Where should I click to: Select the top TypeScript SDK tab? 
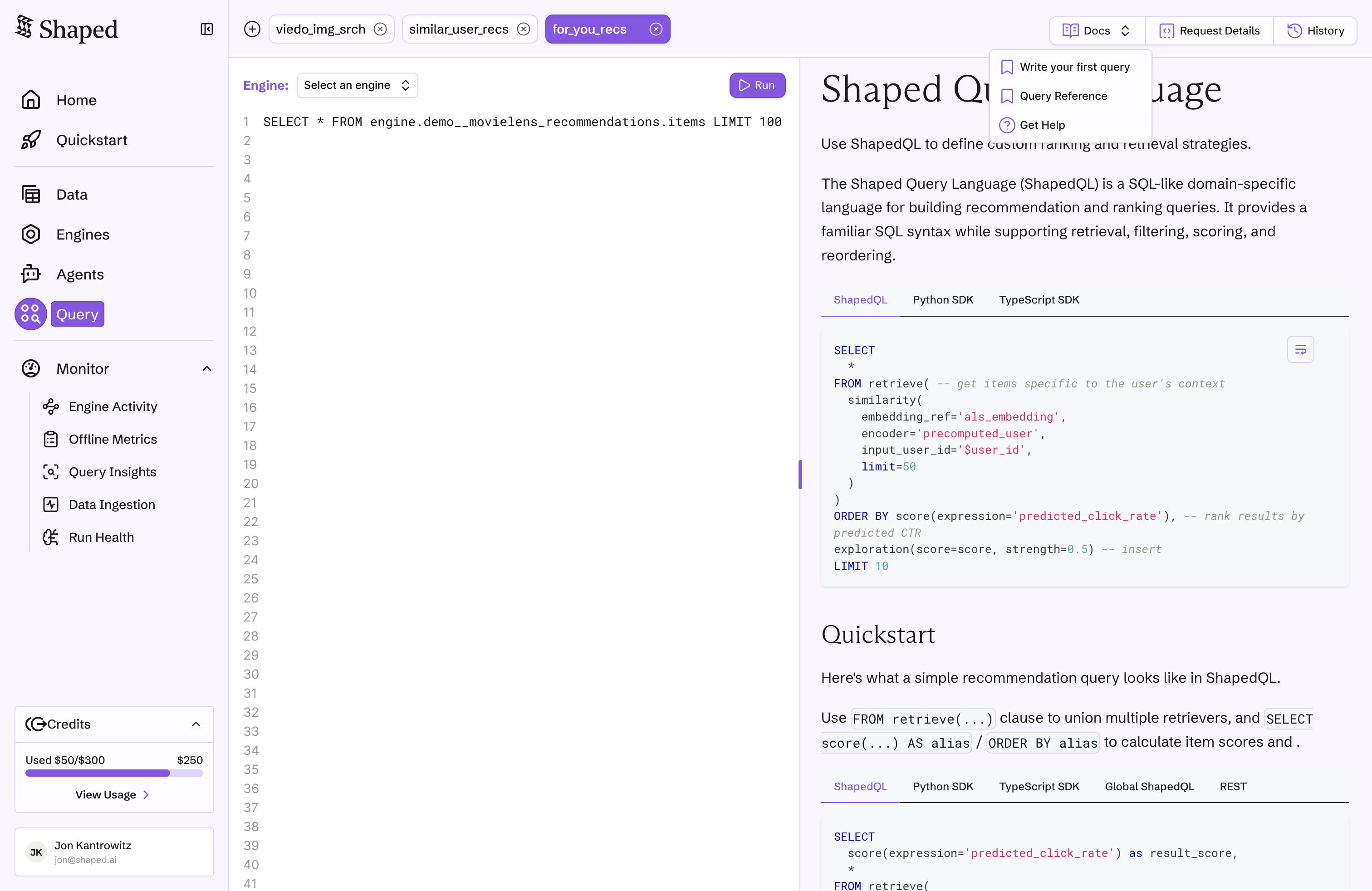coord(1039,300)
